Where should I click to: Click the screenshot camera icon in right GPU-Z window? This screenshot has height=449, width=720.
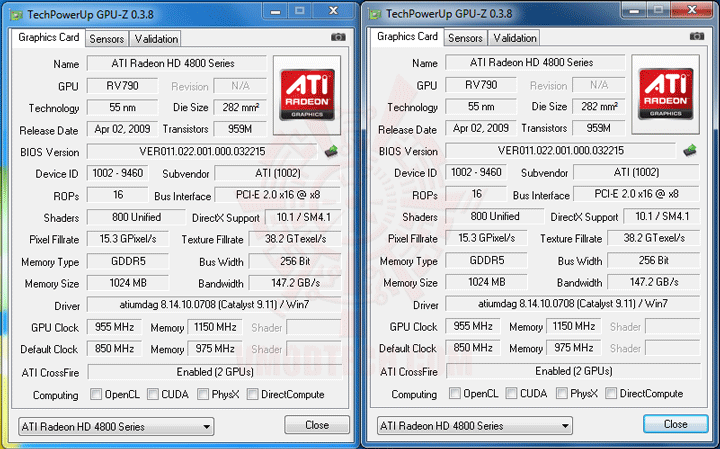point(697,36)
